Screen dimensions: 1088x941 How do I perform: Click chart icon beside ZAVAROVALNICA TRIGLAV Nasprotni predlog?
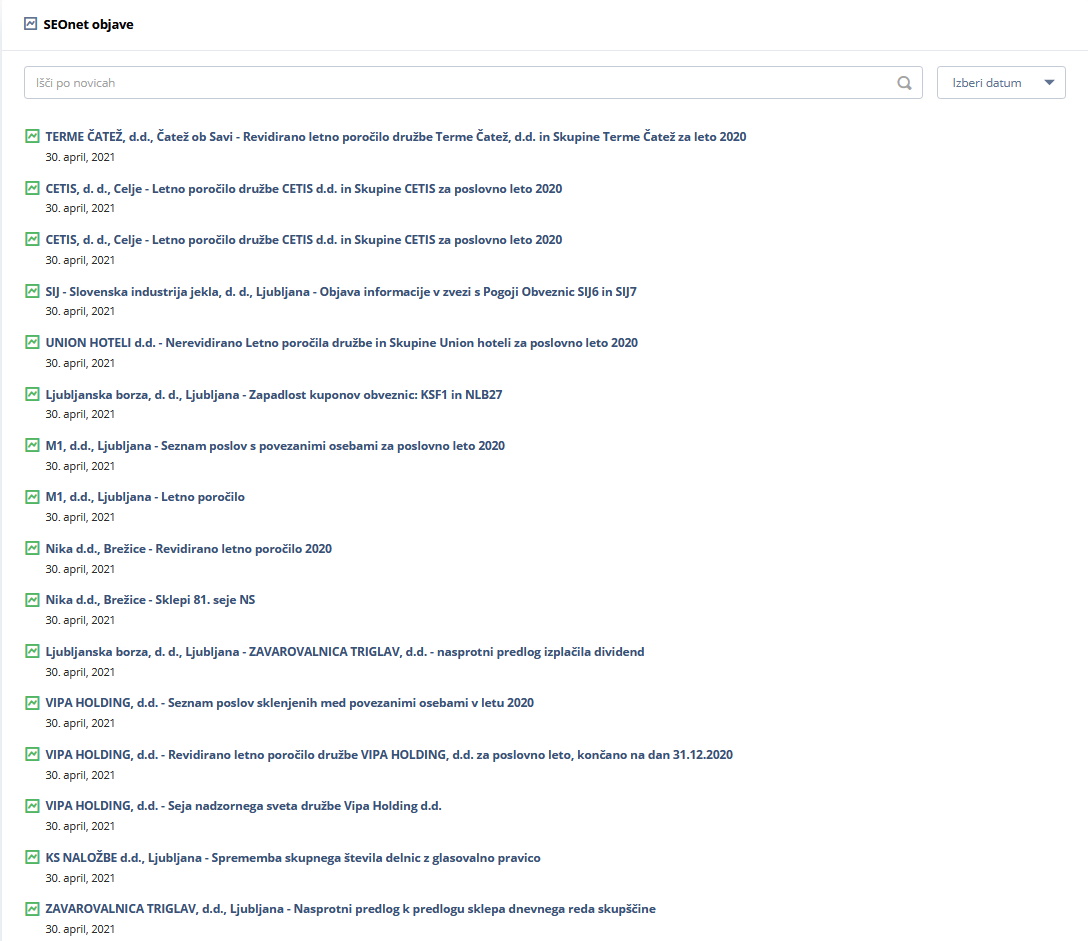(32, 908)
